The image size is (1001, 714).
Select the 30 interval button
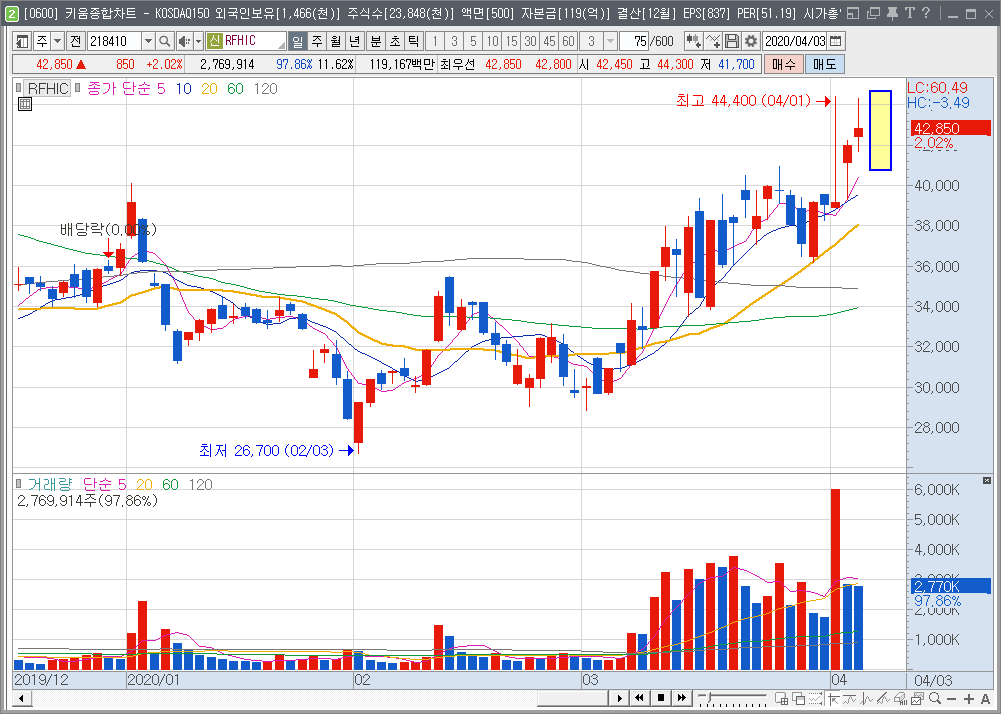(x=531, y=42)
